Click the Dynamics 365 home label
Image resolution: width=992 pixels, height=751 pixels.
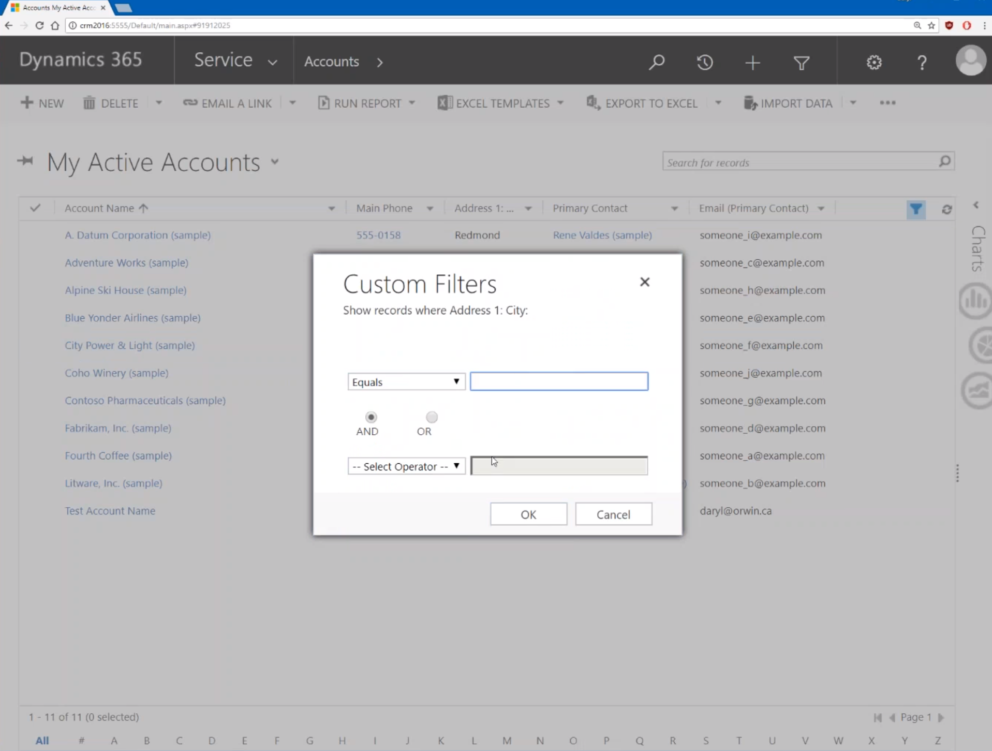tap(80, 59)
